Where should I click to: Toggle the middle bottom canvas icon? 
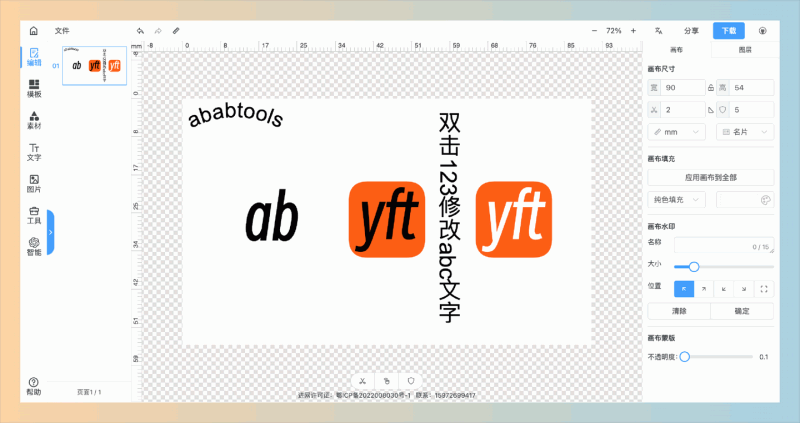(x=387, y=381)
